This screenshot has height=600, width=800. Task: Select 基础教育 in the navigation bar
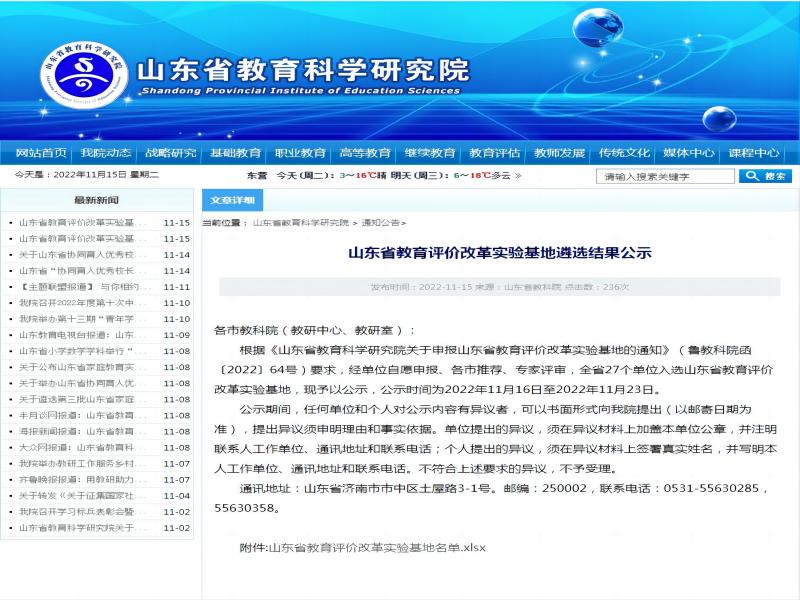click(236, 153)
